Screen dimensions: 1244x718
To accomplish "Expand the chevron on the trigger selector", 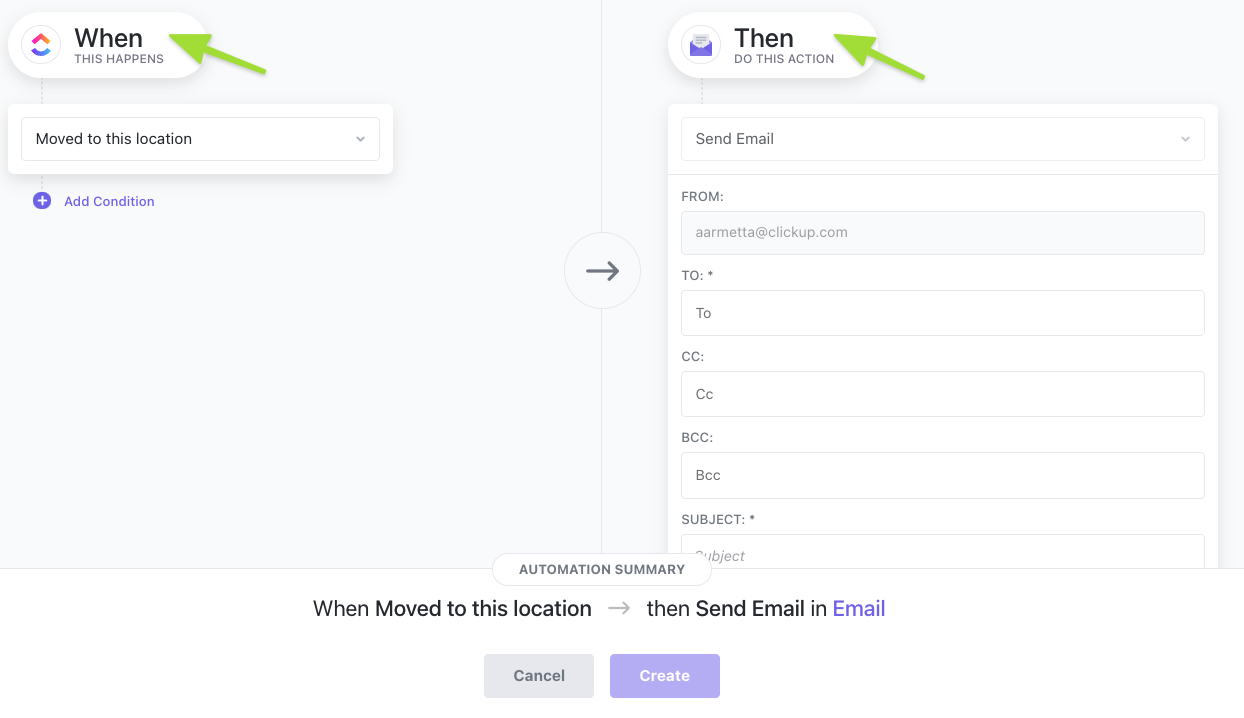I will 361,140.
